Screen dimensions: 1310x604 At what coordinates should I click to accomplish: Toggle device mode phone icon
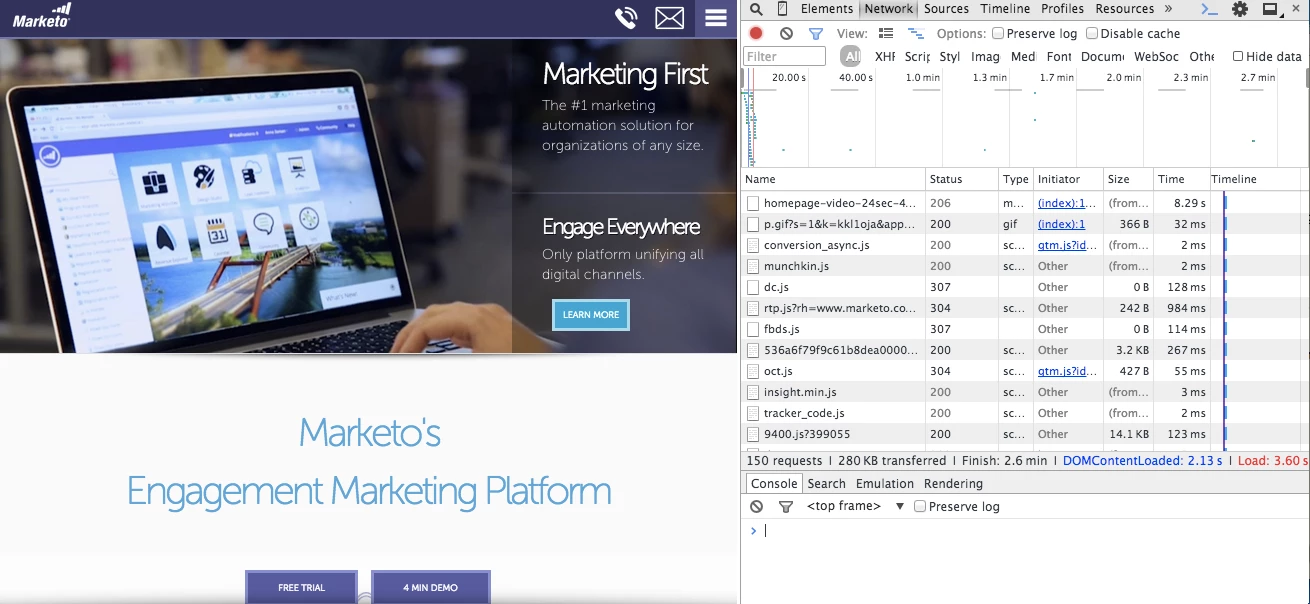[x=782, y=9]
